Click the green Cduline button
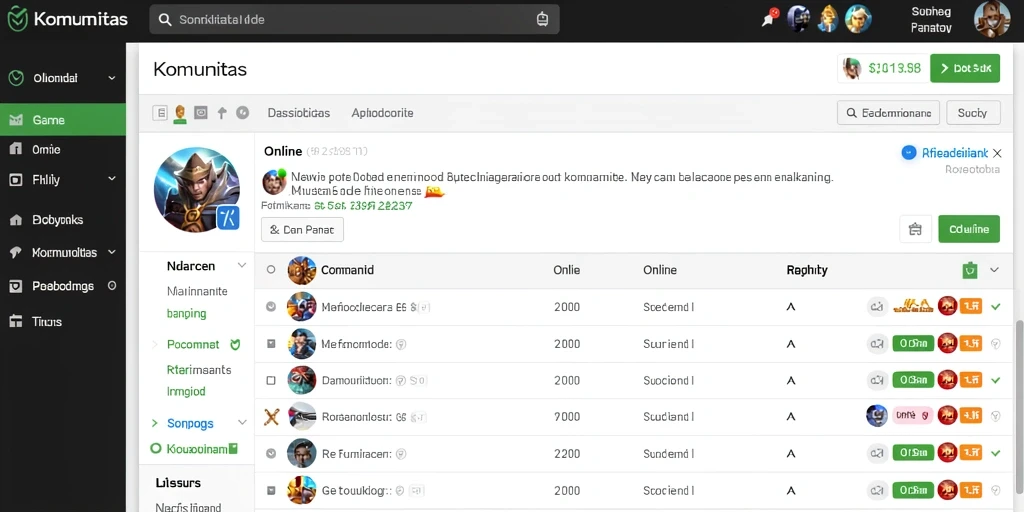This screenshot has height=512, width=1024. point(969,229)
